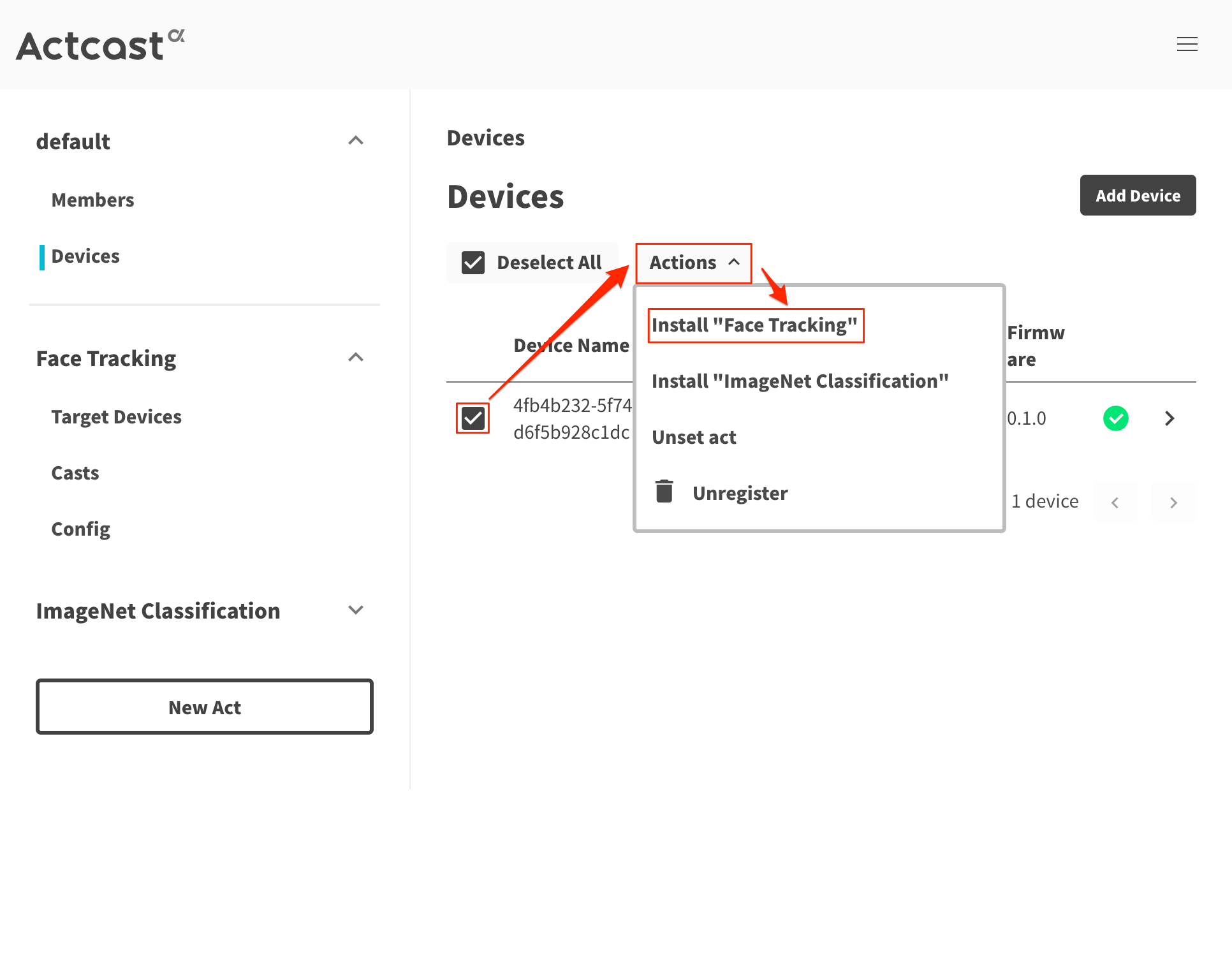Click the green device status checkmark
The height and width of the screenshot is (954, 1232).
click(x=1115, y=418)
